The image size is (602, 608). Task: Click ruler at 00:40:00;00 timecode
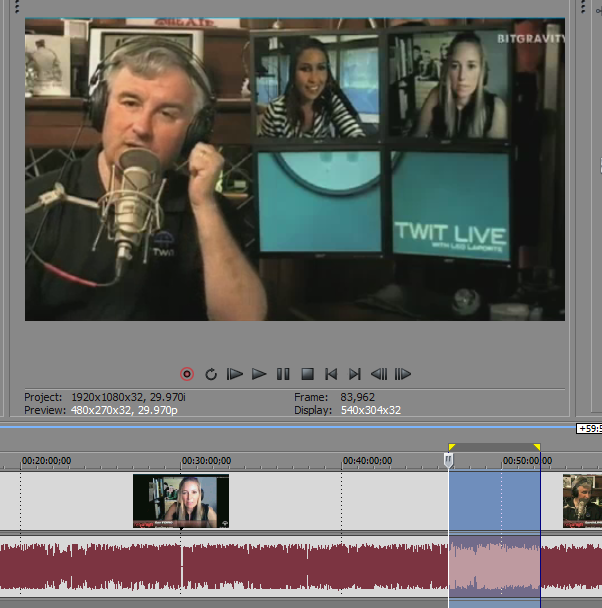[367, 461]
